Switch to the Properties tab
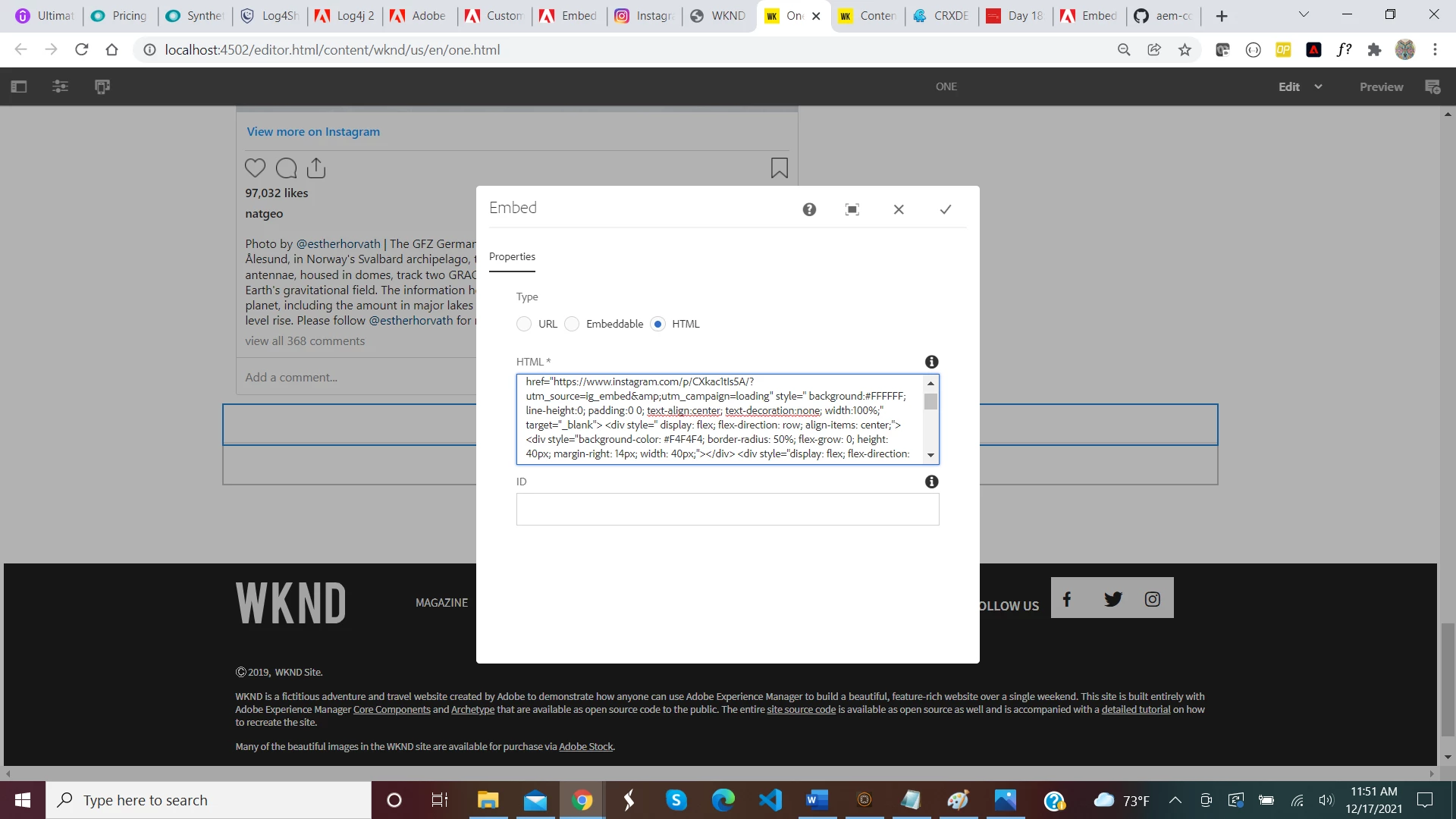The image size is (1456, 819). [x=512, y=256]
